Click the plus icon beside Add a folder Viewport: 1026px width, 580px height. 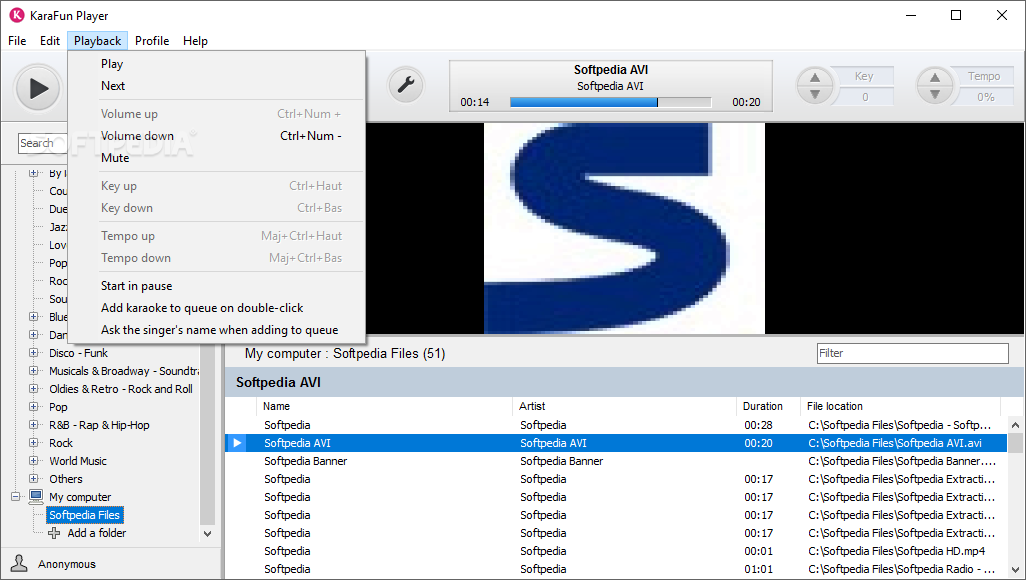tap(54, 533)
